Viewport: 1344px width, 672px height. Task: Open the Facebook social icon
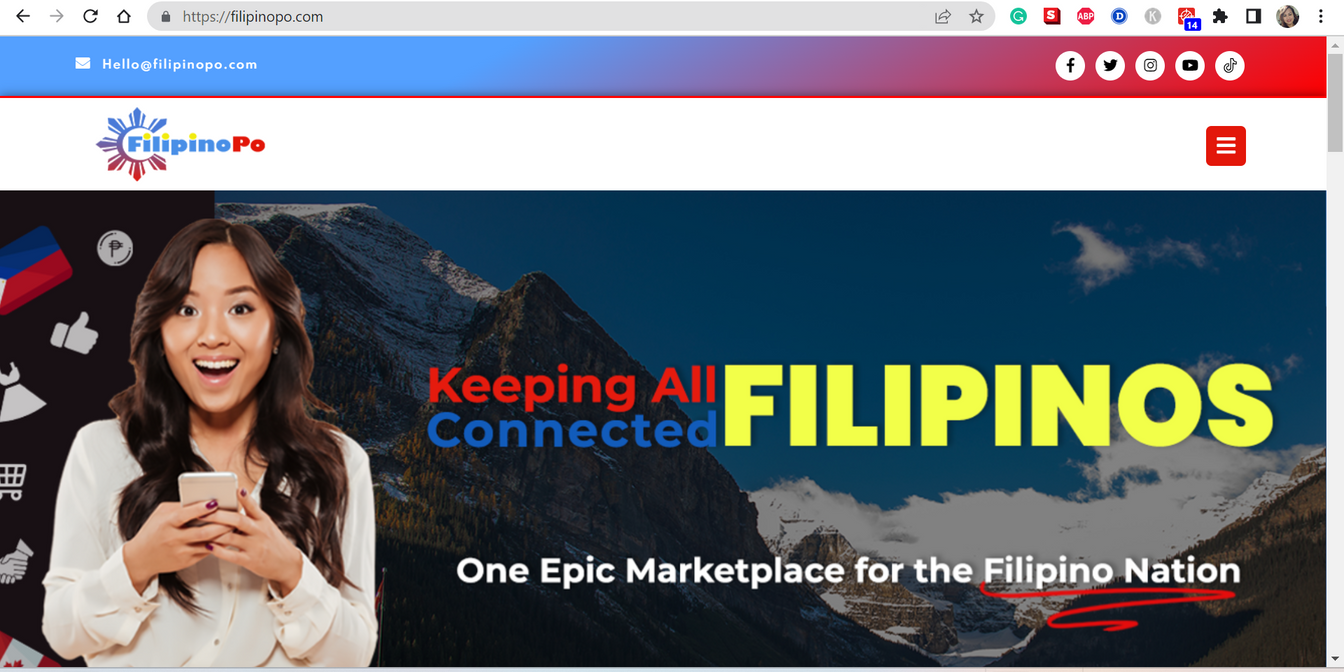pos(1070,66)
